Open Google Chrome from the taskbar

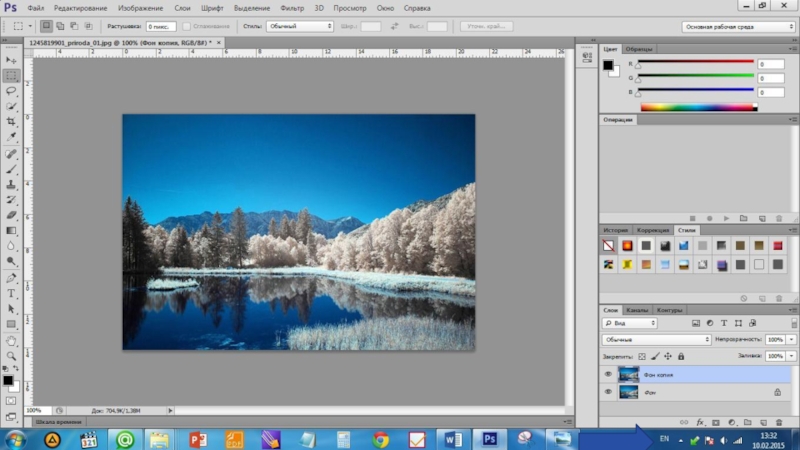point(380,439)
